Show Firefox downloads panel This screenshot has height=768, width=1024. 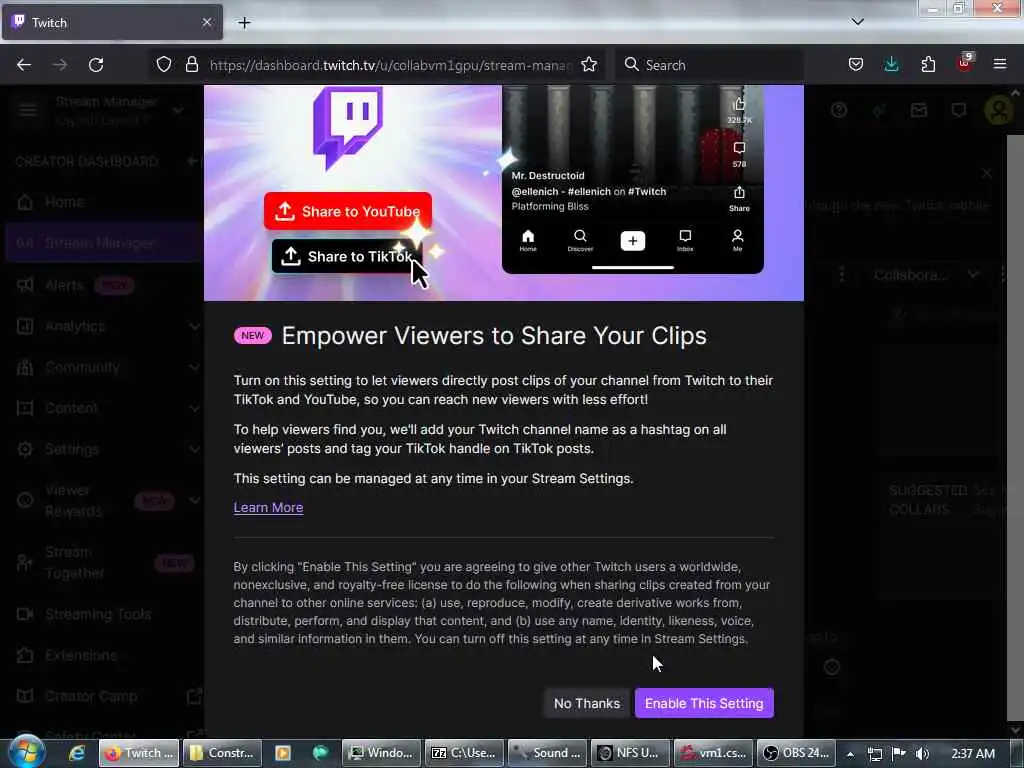click(x=891, y=65)
